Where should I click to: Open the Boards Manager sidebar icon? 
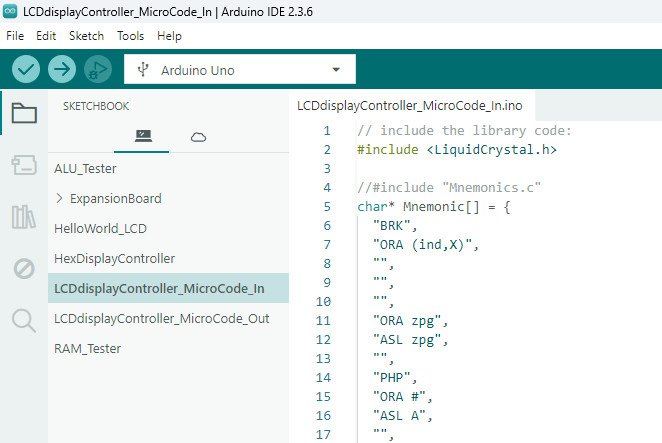[x=24, y=165]
